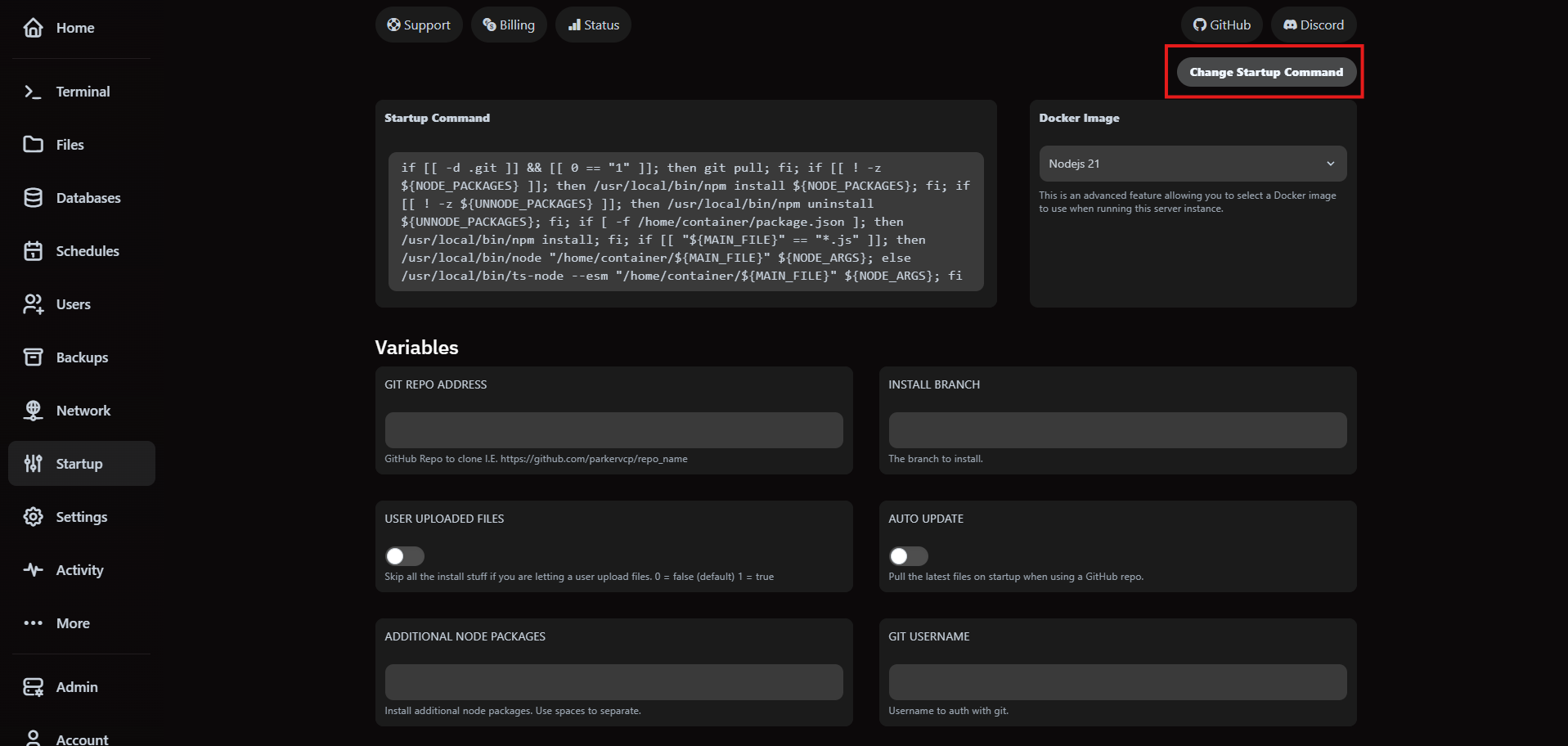The height and width of the screenshot is (746, 1568).
Task: Click the Status button with bar chart icon
Action: pos(593,25)
